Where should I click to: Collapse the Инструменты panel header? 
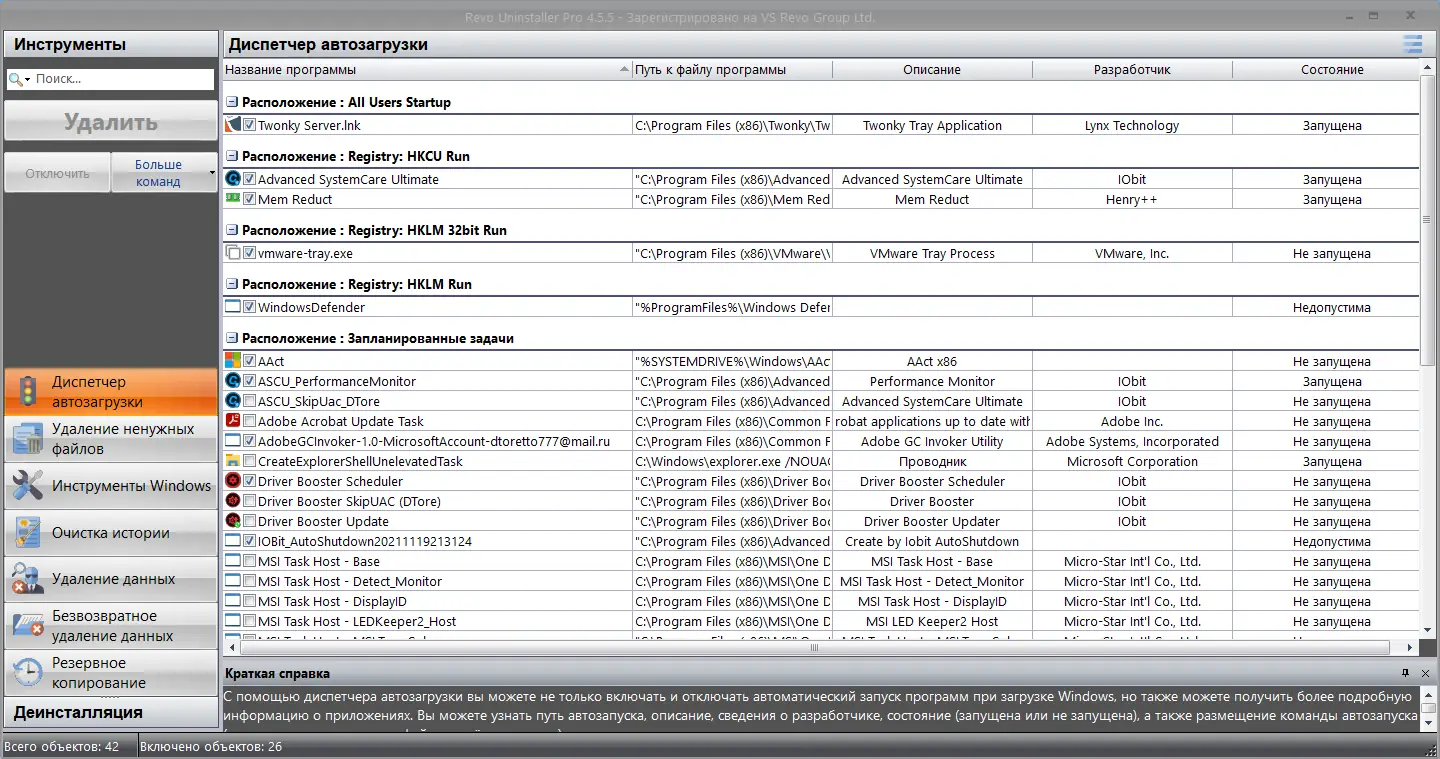click(x=110, y=44)
